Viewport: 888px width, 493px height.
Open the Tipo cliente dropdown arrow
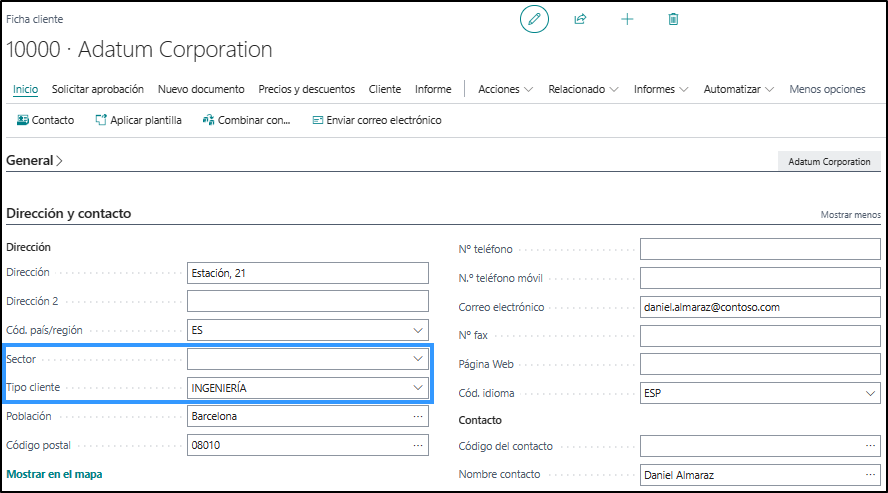coord(418,388)
